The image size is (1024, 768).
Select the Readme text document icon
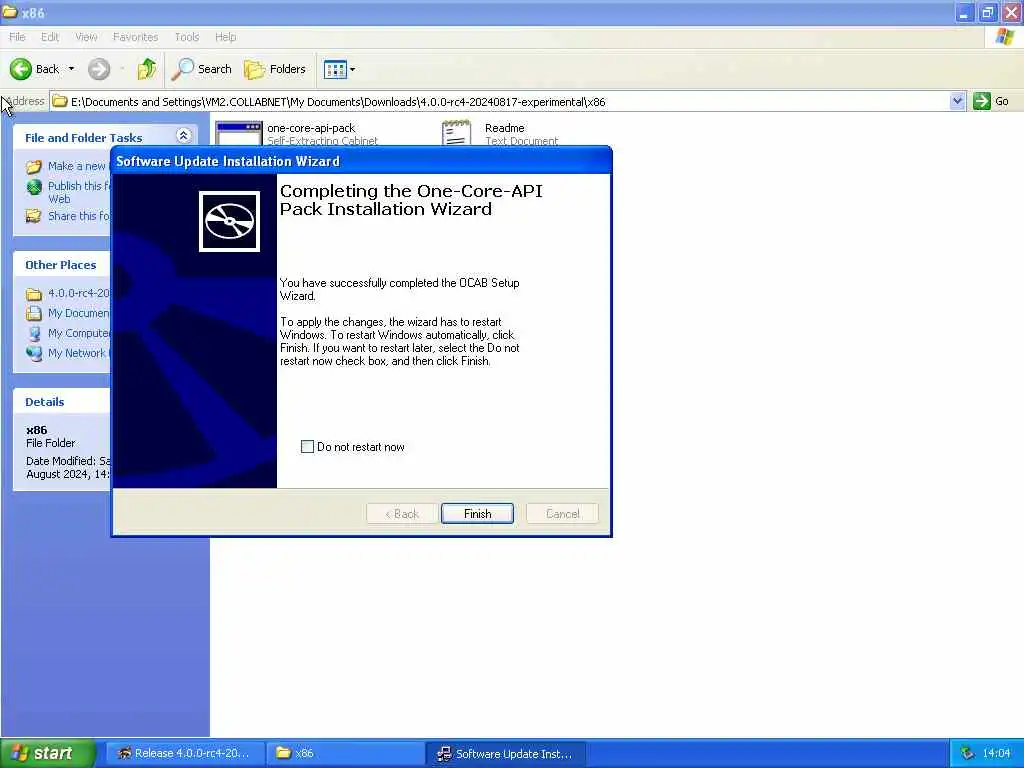click(x=456, y=133)
